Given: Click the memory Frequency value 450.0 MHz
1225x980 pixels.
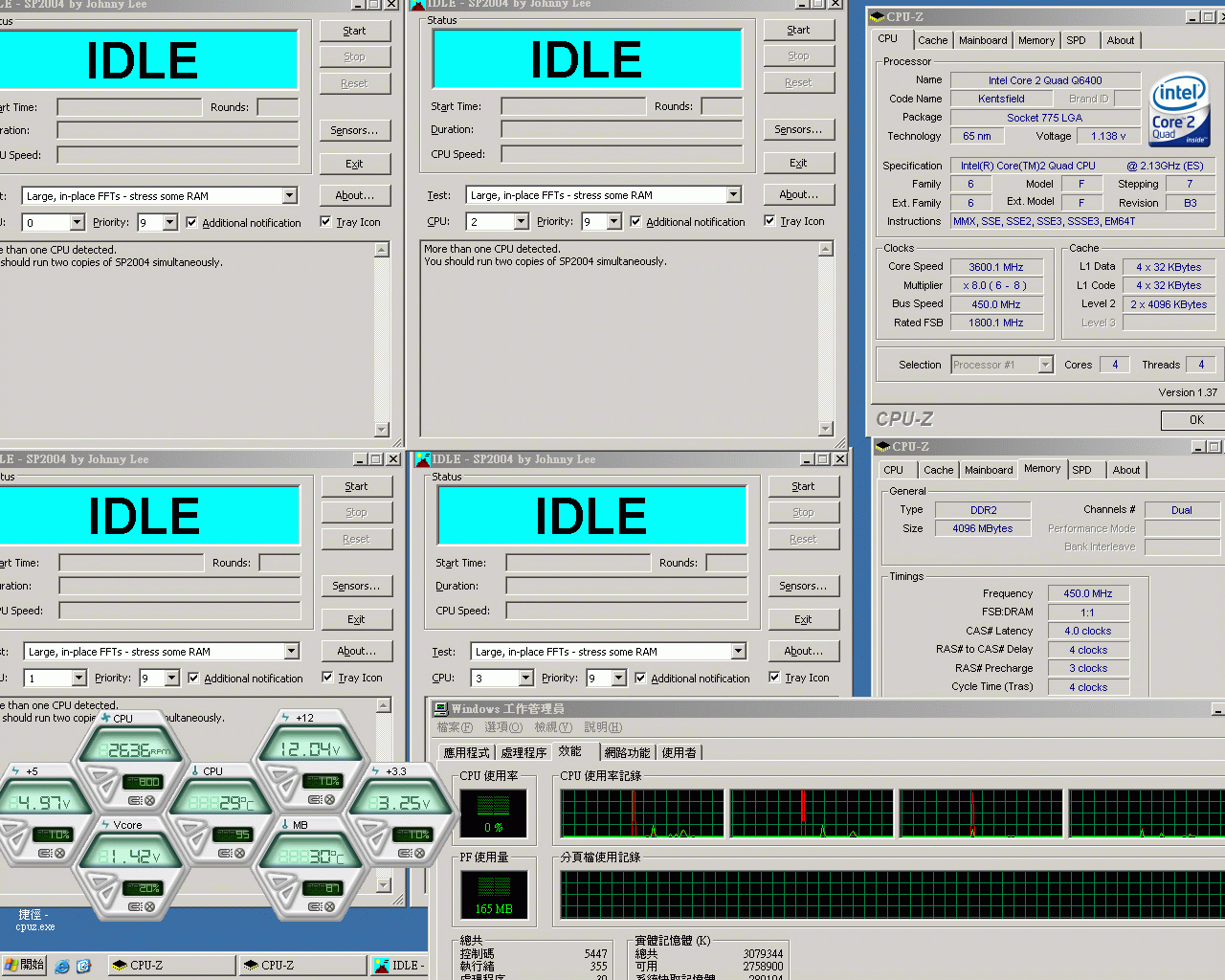Looking at the screenshot, I should pyautogui.click(x=1088, y=593).
